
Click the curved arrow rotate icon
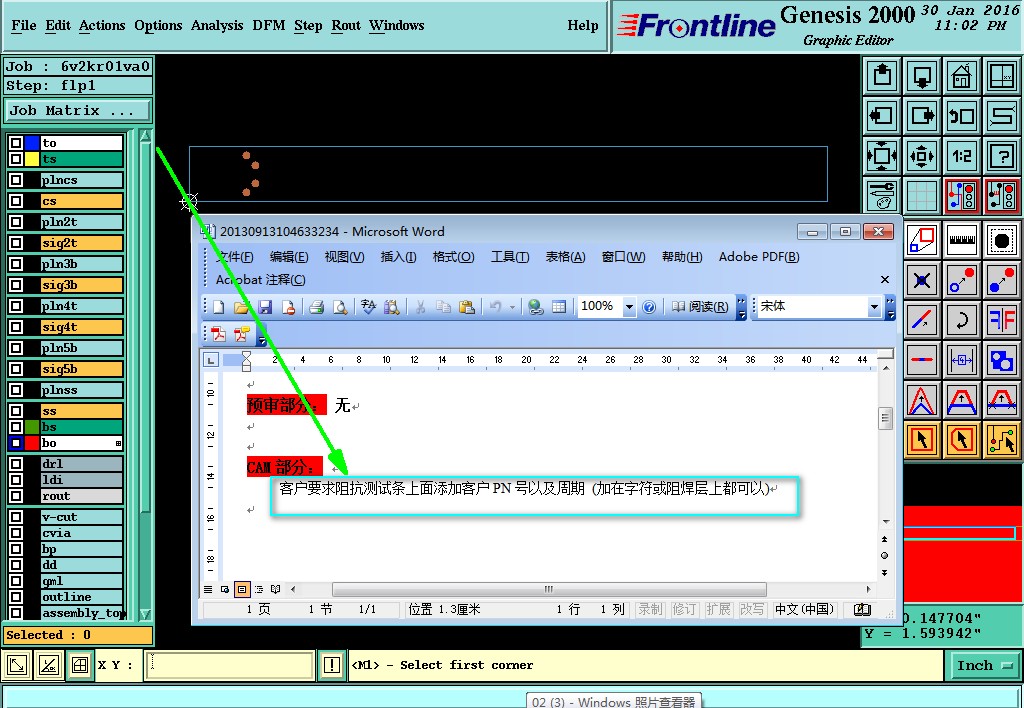point(962,320)
